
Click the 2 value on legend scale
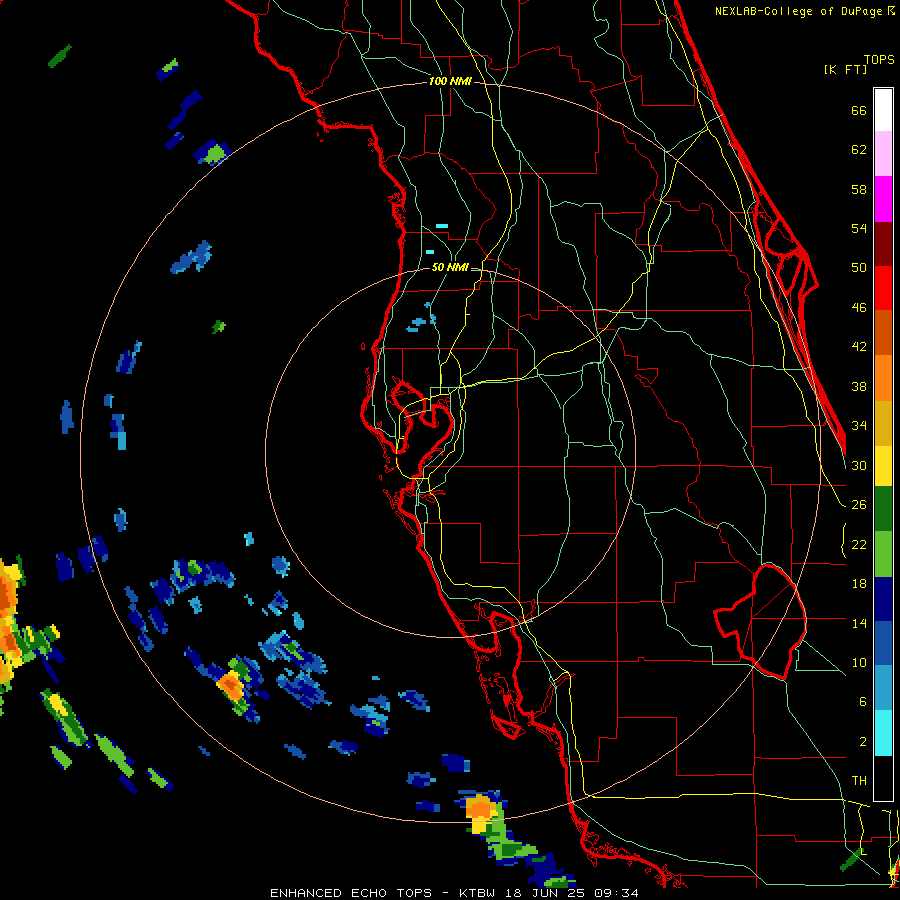click(x=862, y=741)
